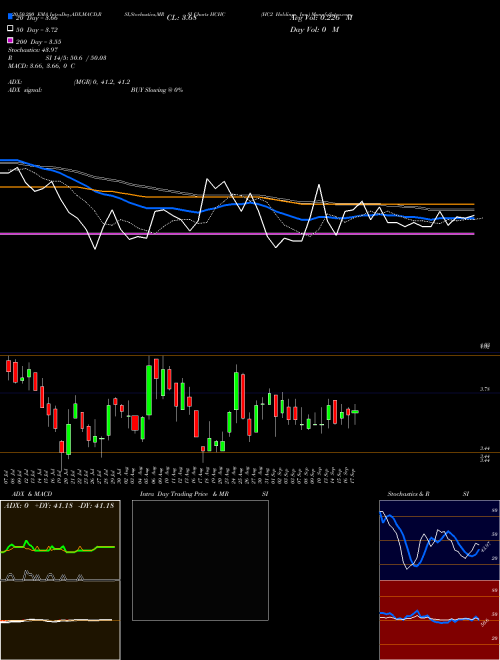Click the 'Stochastics & R' panel title
500x660 pixels.
[409, 494]
